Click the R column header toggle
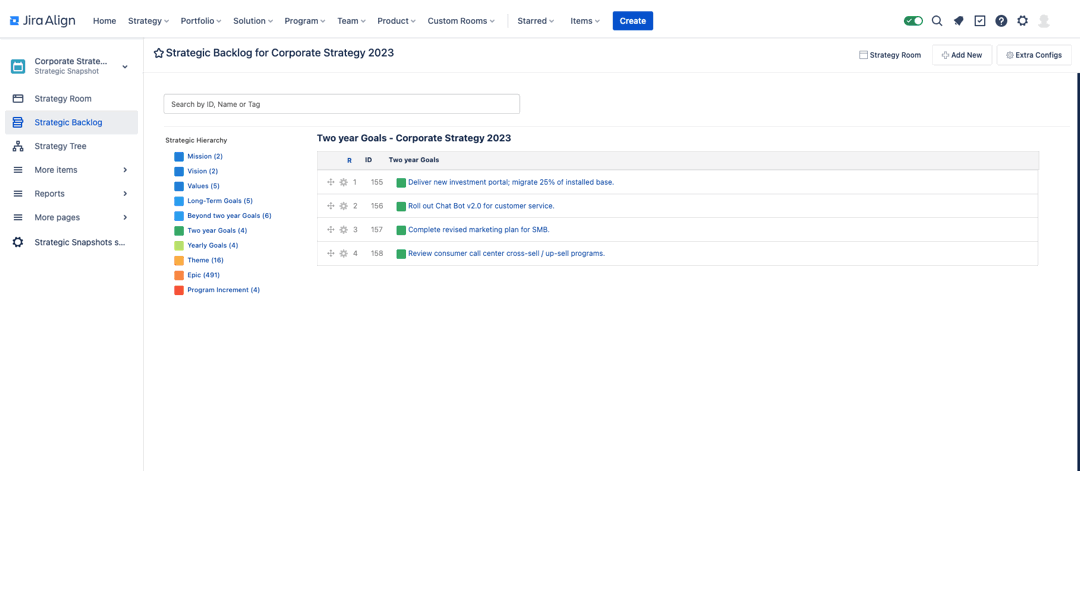1080x608 pixels. [349, 160]
